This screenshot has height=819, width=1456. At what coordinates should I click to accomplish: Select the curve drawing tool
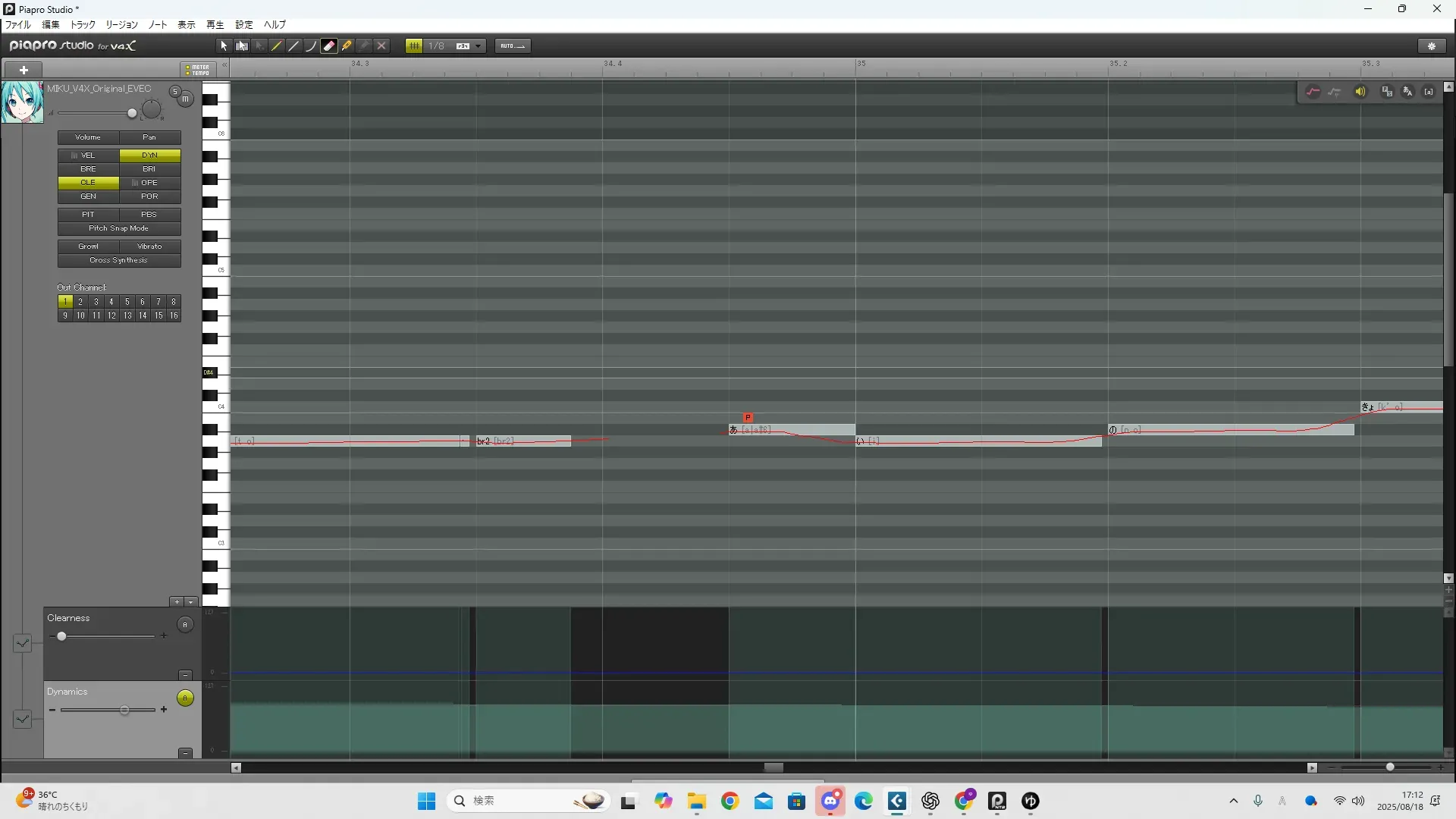point(311,46)
